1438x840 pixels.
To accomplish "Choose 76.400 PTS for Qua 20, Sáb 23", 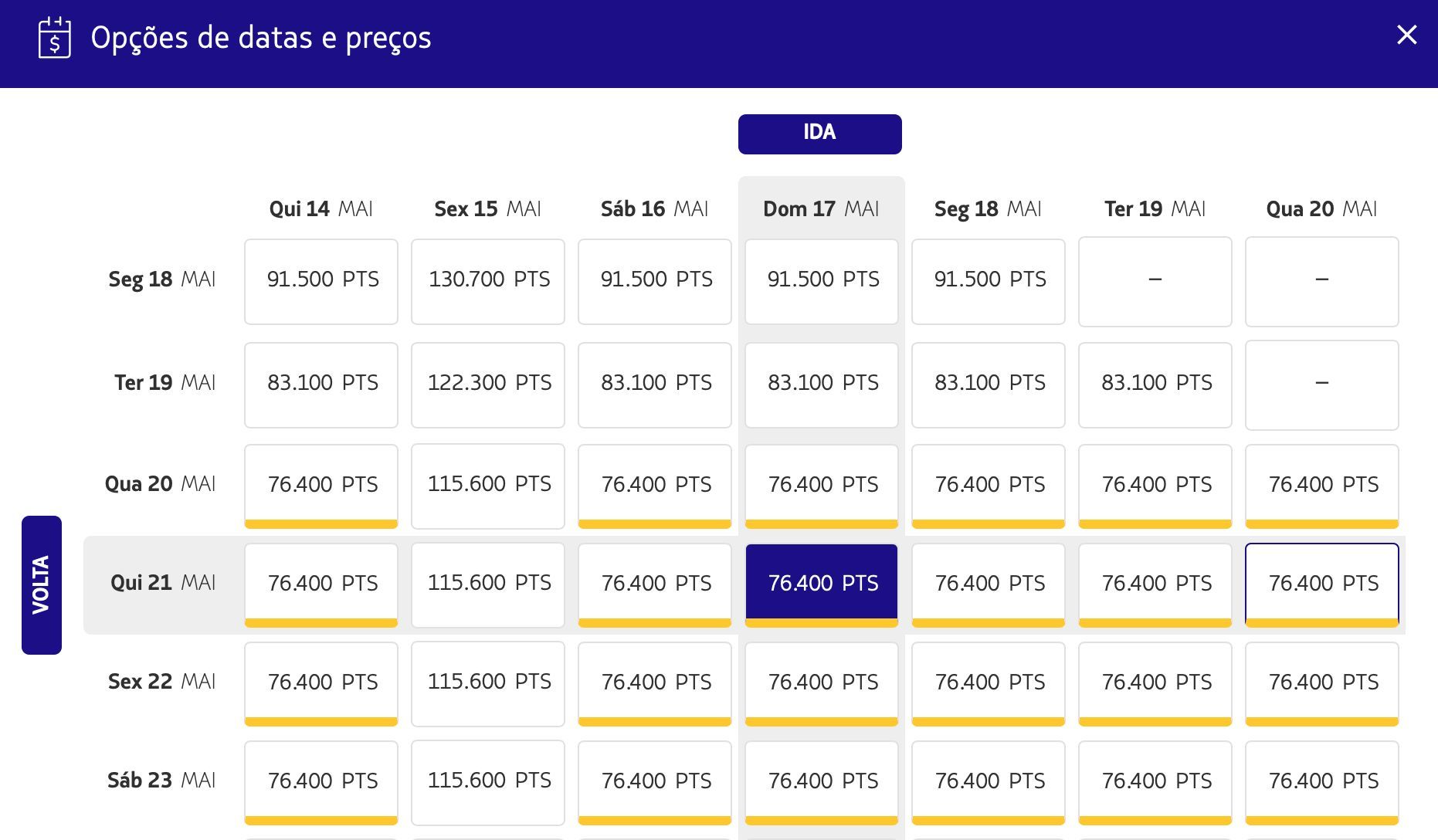I will [1322, 782].
